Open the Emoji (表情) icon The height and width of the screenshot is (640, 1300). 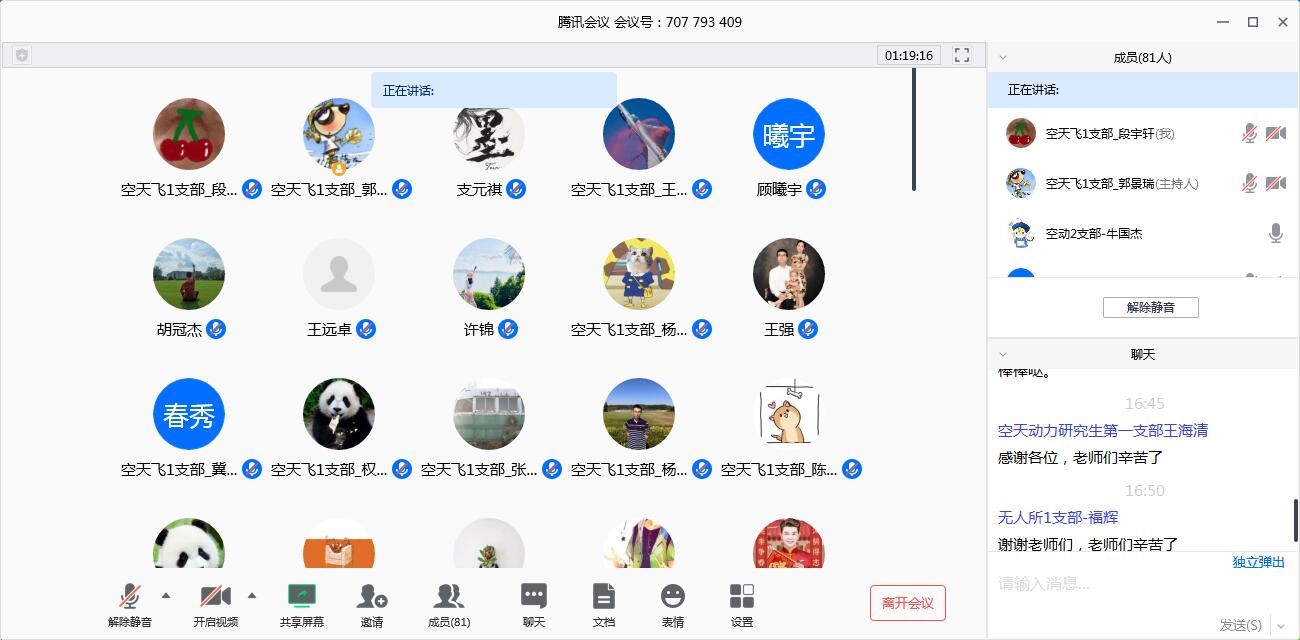point(673,598)
